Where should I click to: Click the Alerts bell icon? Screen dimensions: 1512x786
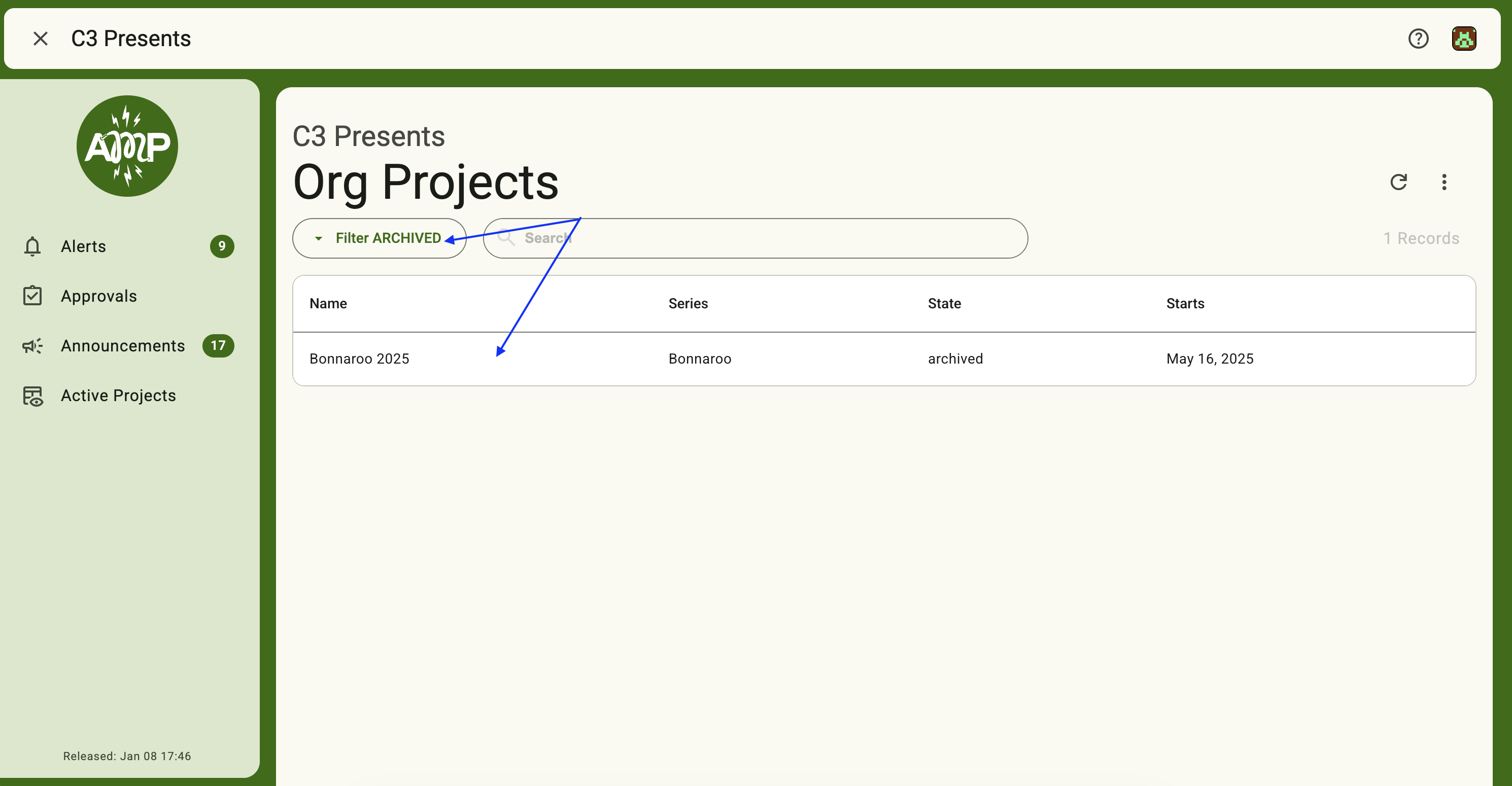pyautogui.click(x=33, y=246)
